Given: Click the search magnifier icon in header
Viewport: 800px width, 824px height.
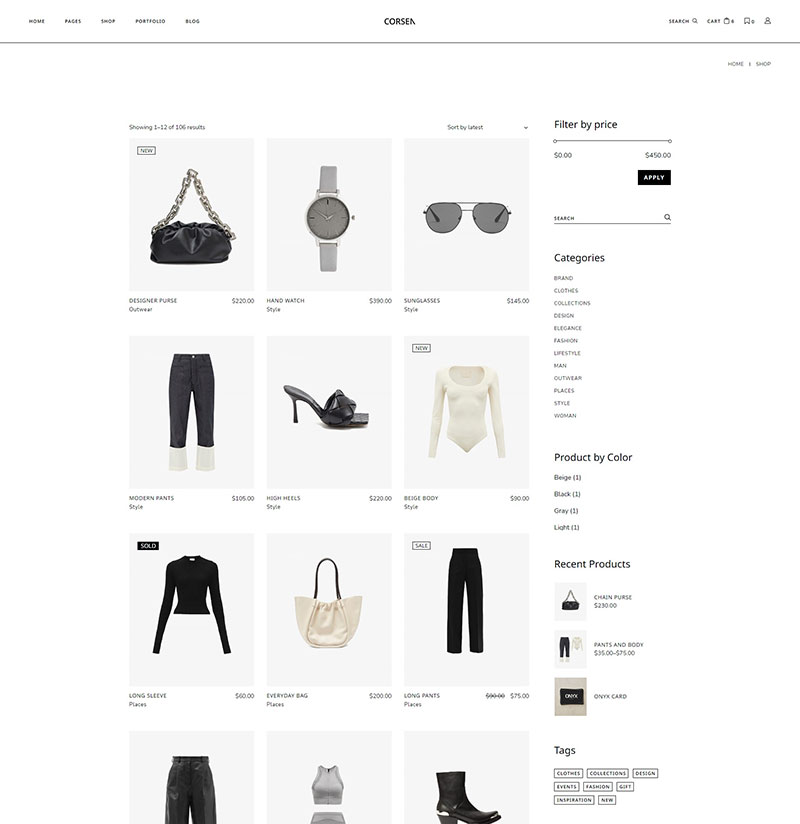Looking at the screenshot, I should click(x=695, y=21).
